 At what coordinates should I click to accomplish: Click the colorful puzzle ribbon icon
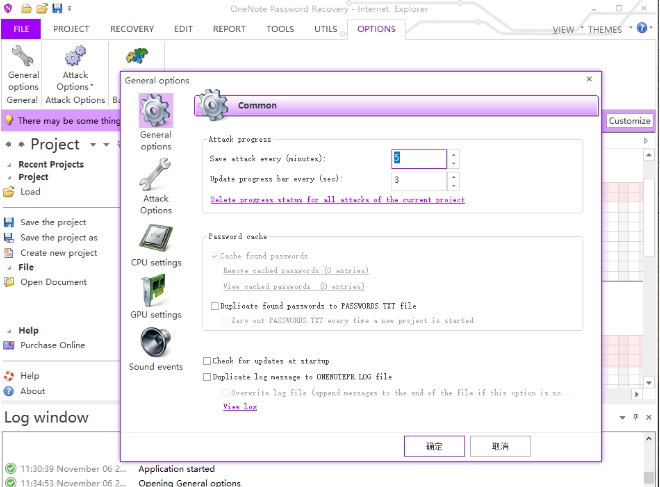pos(137,56)
